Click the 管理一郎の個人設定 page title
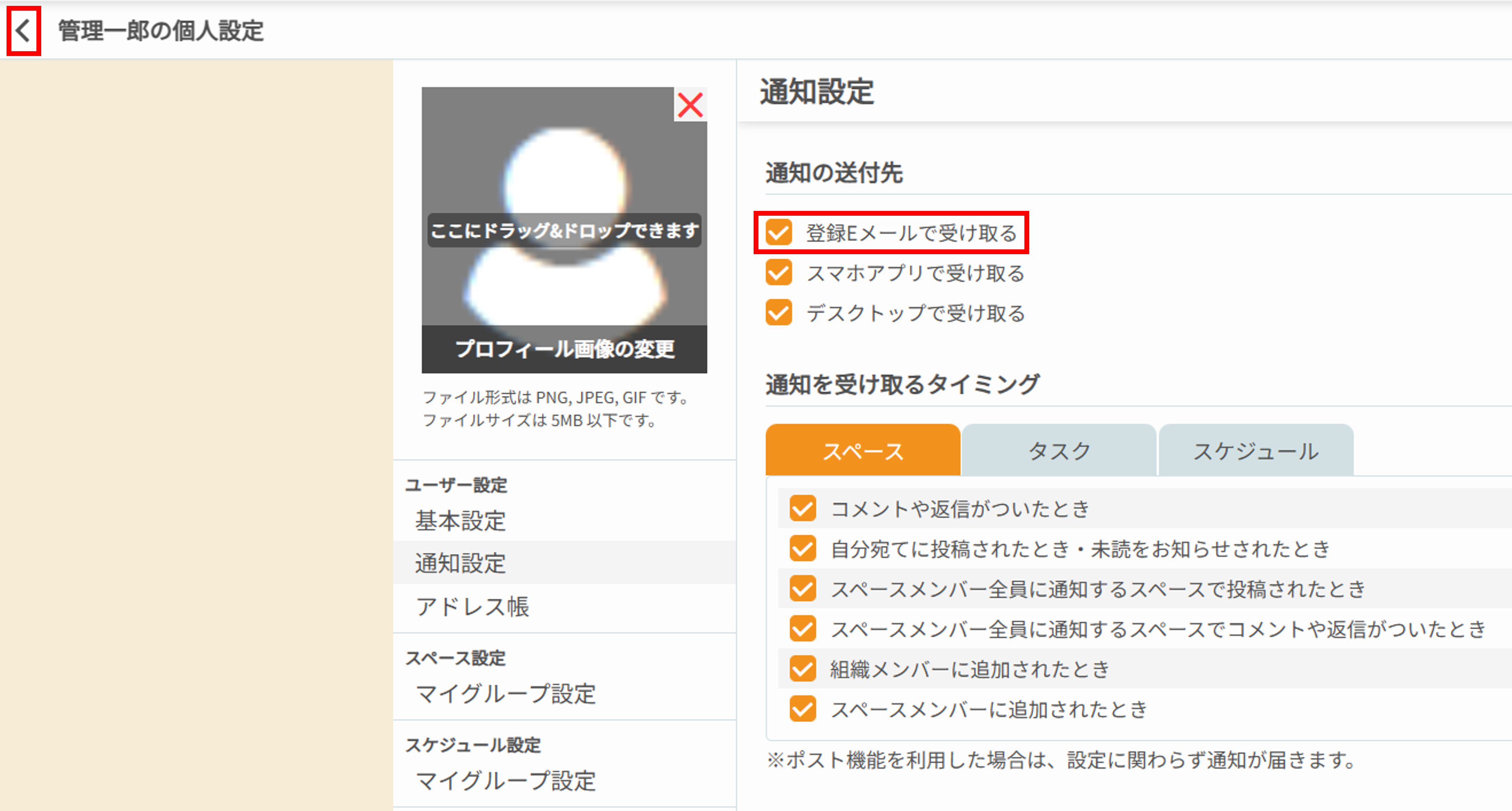The width and height of the screenshot is (1512, 811). click(x=161, y=31)
